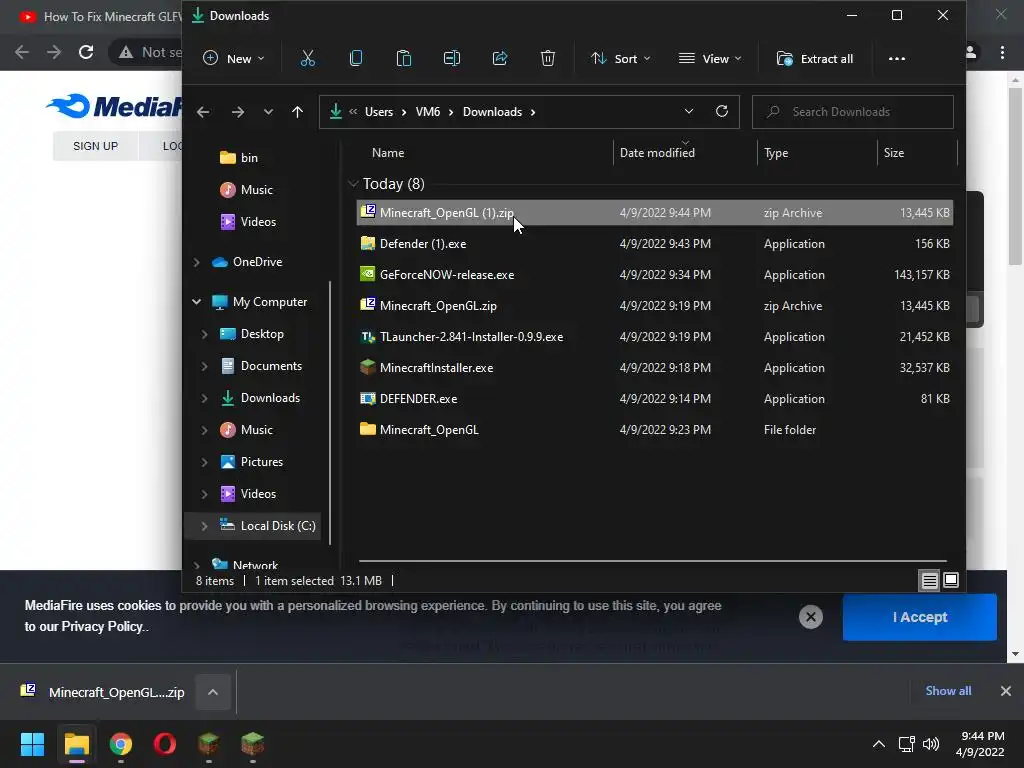Screen dimensions: 1024x768
Task: Open File Explorer from taskbar
Action: click(76, 744)
